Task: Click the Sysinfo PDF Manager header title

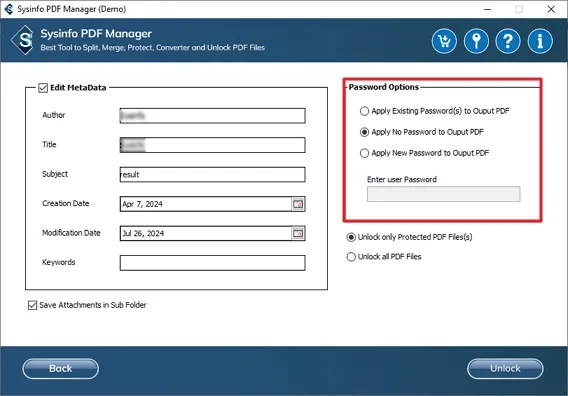Action: (96, 34)
